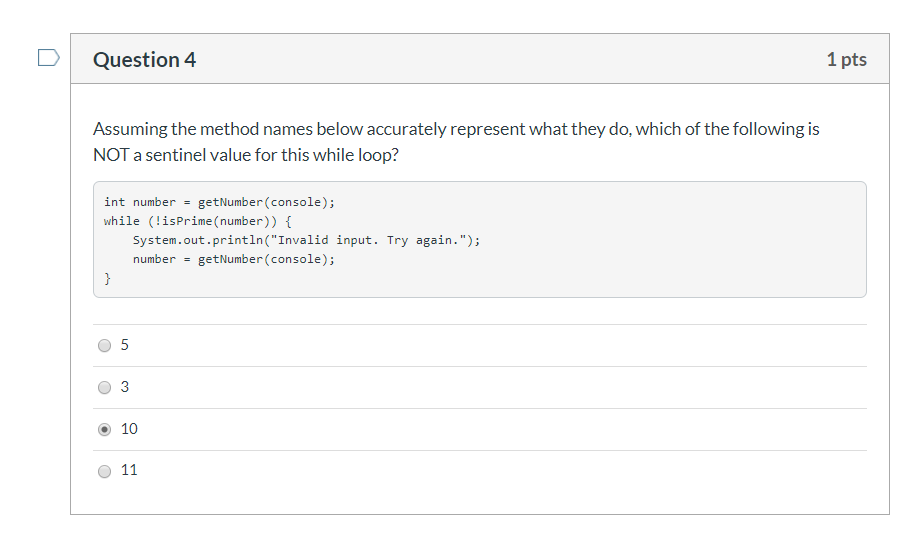
Task: Choose the radio button for answer 11
Action: click(x=105, y=471)
